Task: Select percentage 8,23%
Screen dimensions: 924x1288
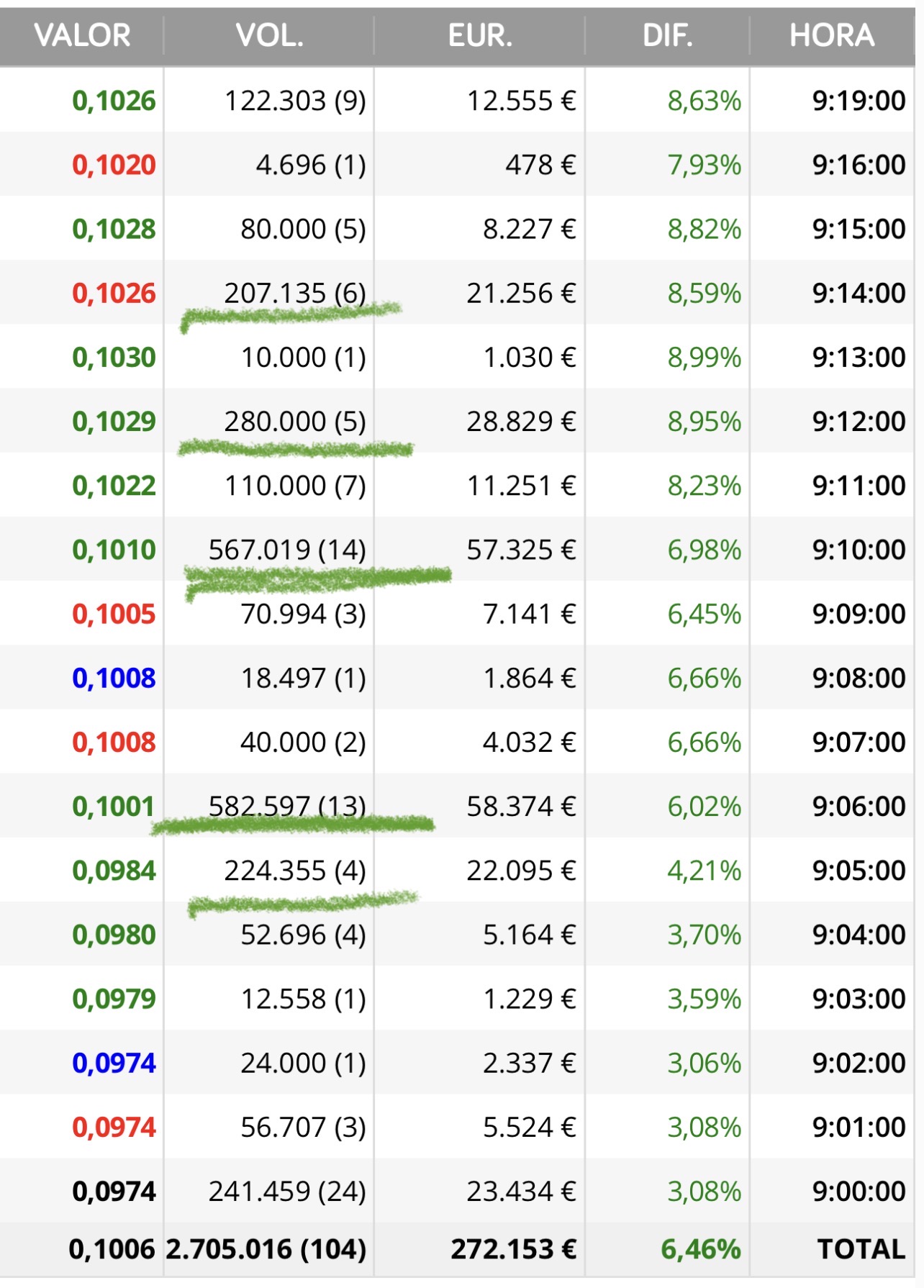Action: (704, 486)
